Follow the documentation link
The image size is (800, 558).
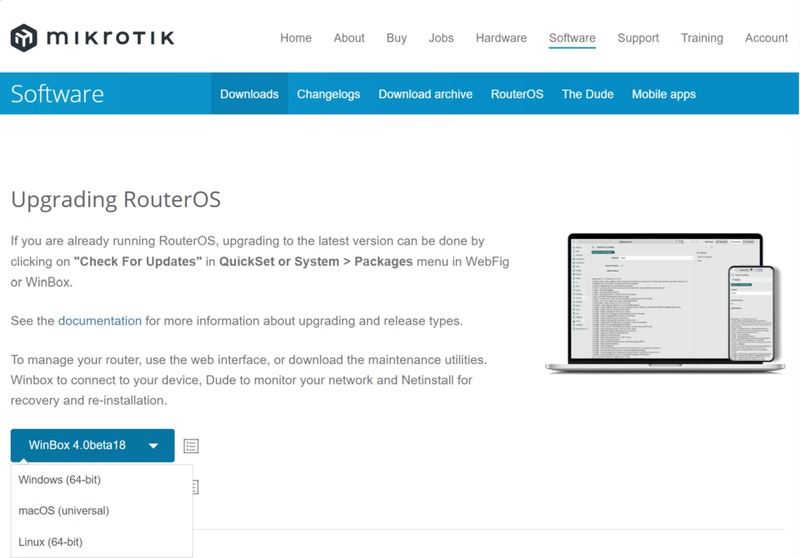[x=100, y=321]
